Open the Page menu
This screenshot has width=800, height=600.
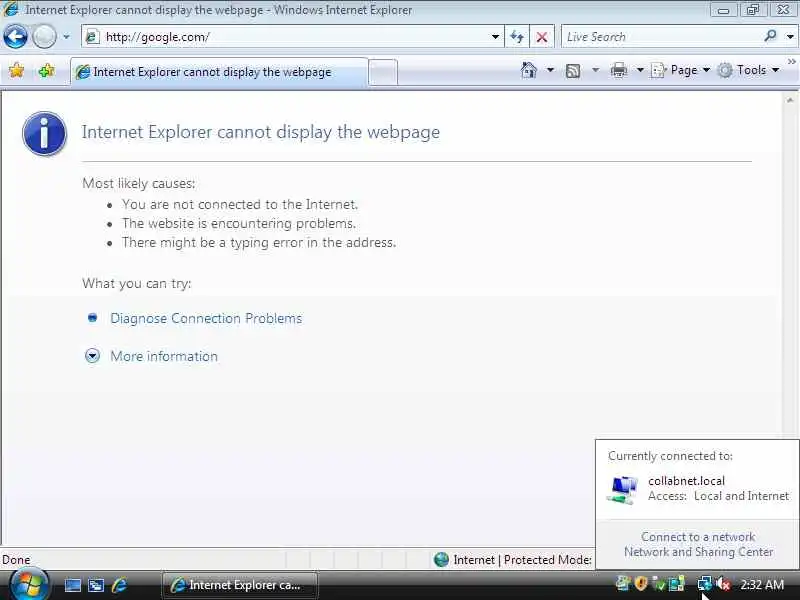point(681,70)
